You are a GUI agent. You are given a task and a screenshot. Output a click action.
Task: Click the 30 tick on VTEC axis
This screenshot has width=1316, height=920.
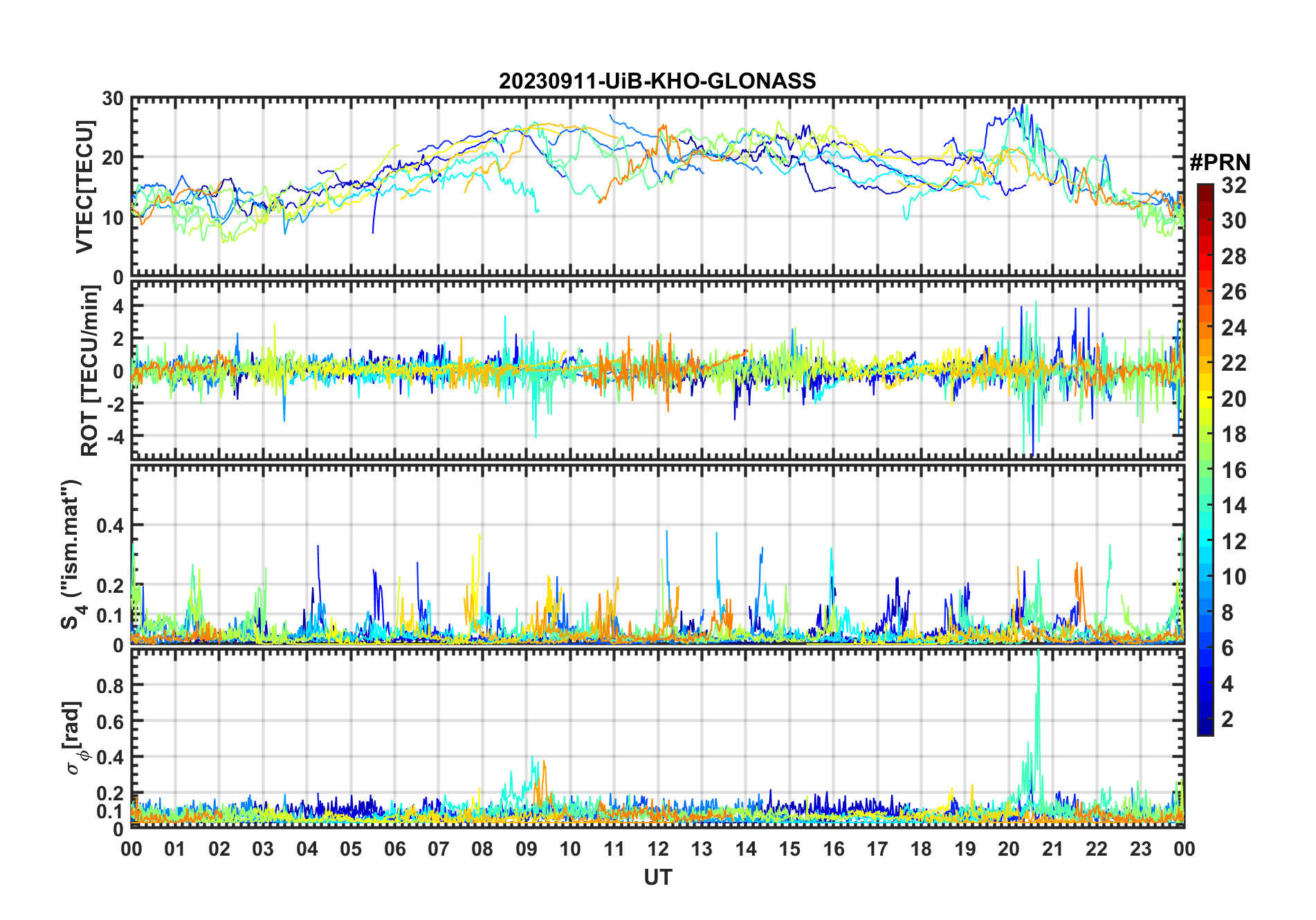(x=113, y=99)
